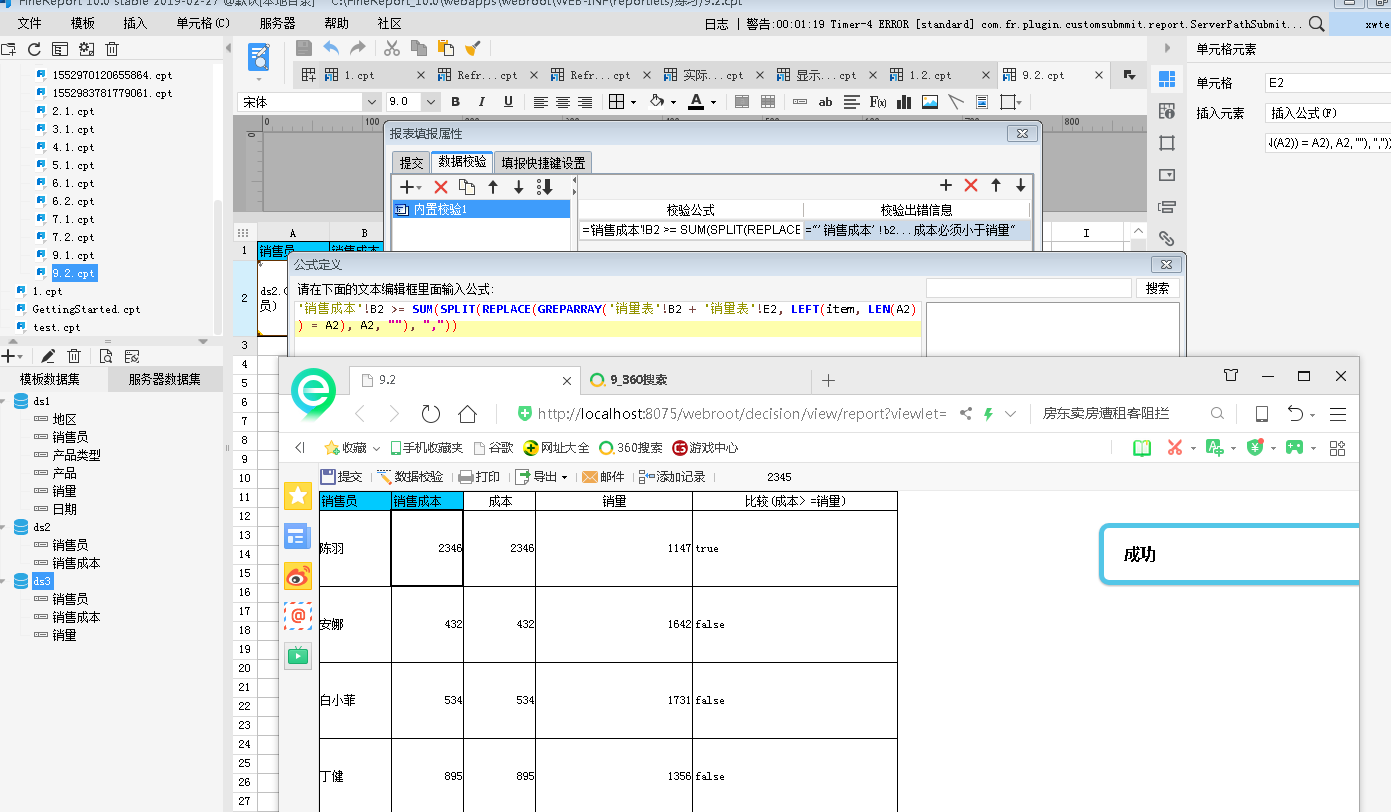Click the browser address bar URL
Viewport: 1391px width, 812px height.
[742, 414]
